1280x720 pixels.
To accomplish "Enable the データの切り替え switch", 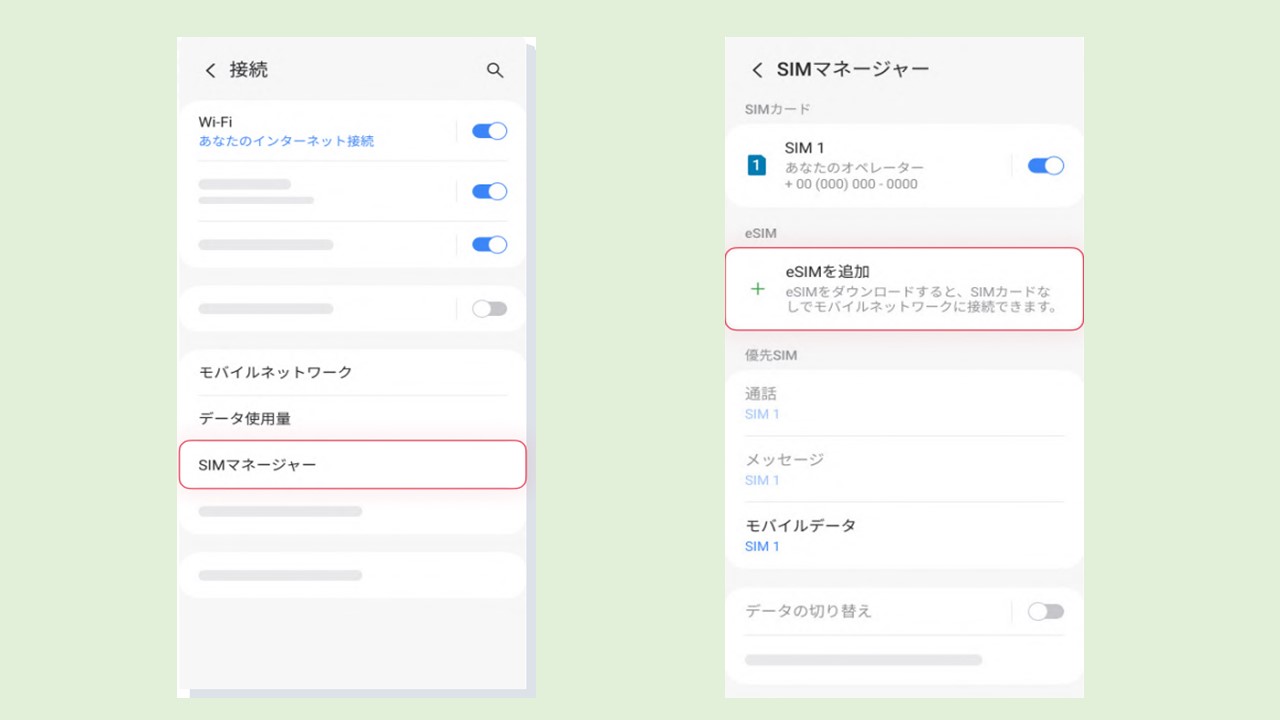I will point(1046,611).
